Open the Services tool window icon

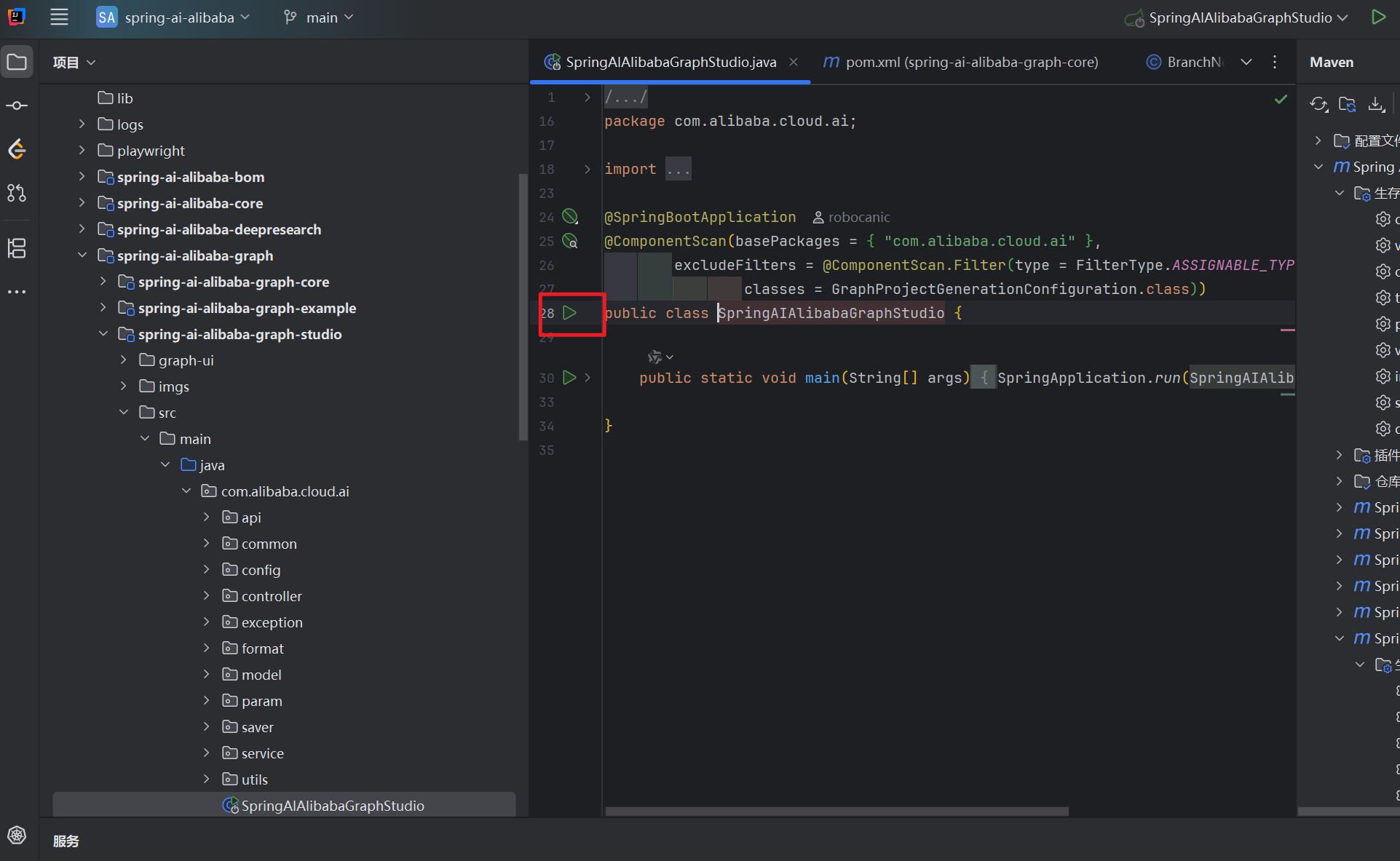coord(17,836)
